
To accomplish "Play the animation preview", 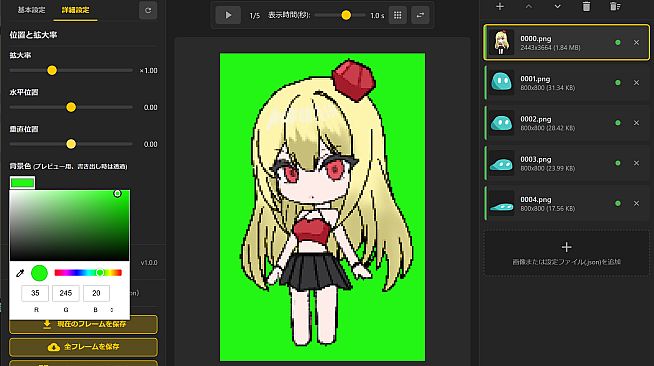I will click(x=228, y=15).
